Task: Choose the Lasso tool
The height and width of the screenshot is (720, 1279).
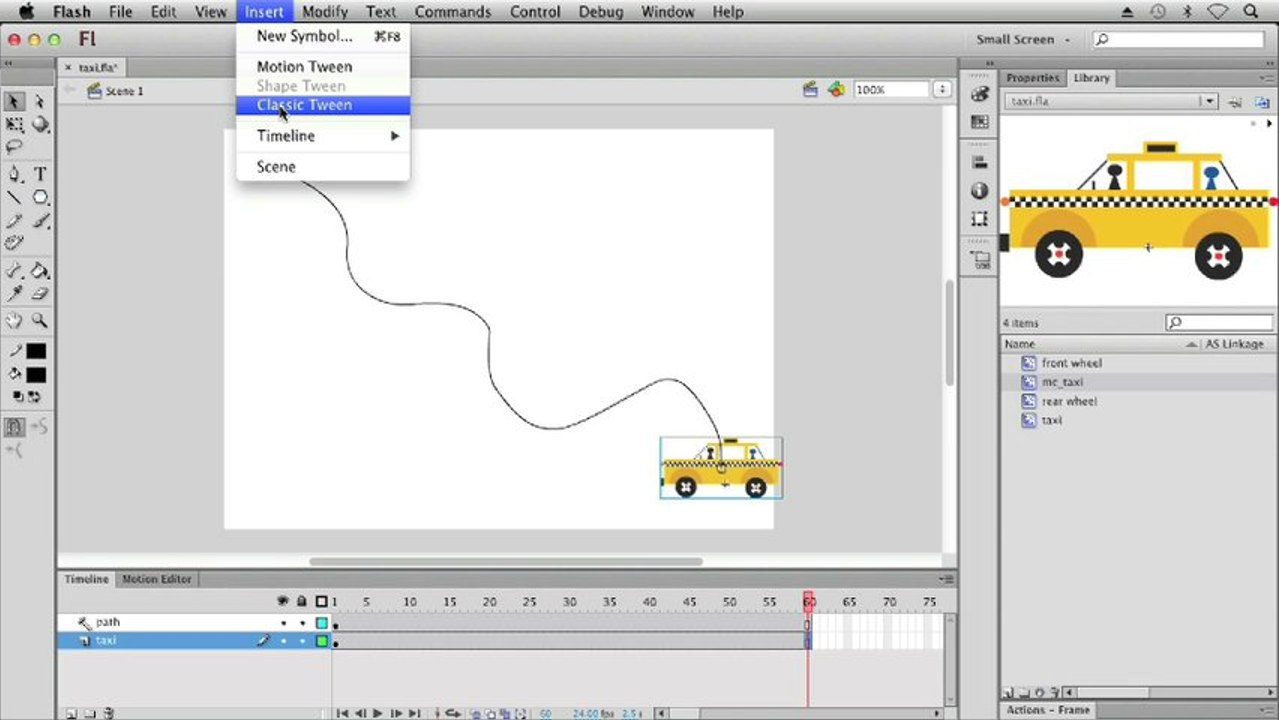Action: (15, 147)
